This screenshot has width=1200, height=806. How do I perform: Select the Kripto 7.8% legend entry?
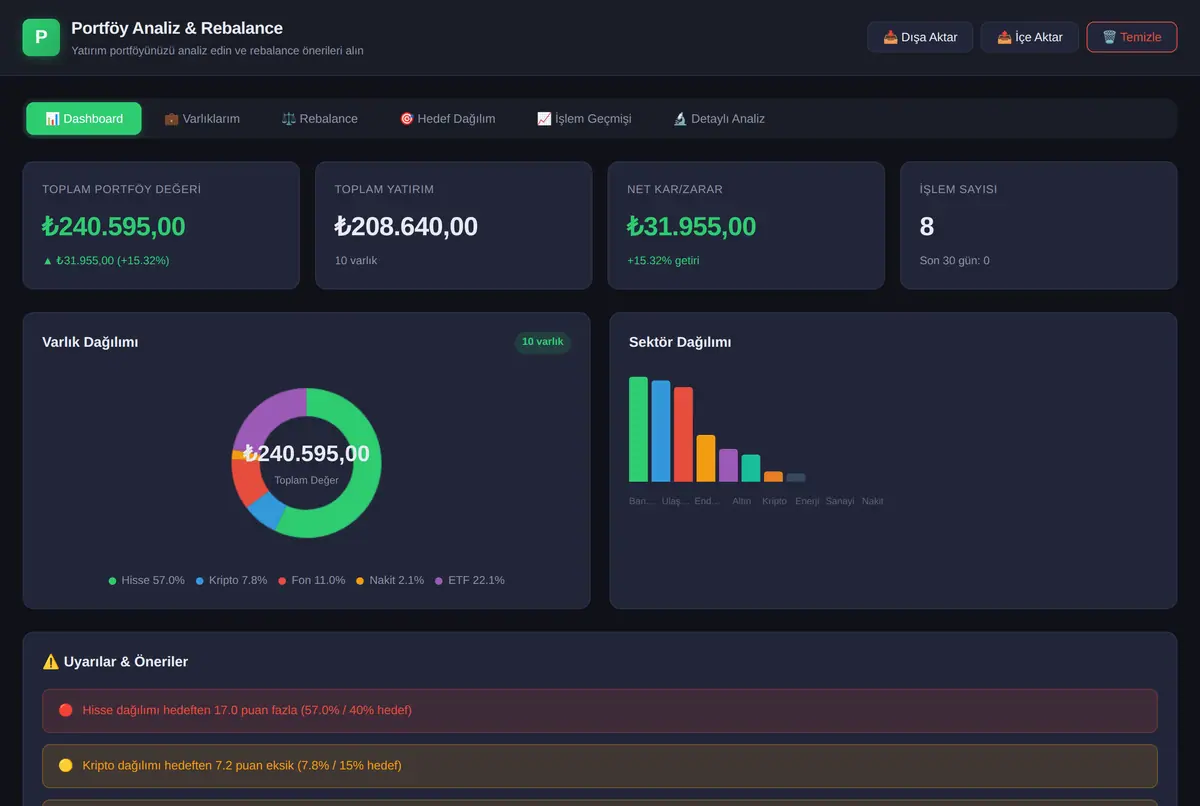[231, 580]
